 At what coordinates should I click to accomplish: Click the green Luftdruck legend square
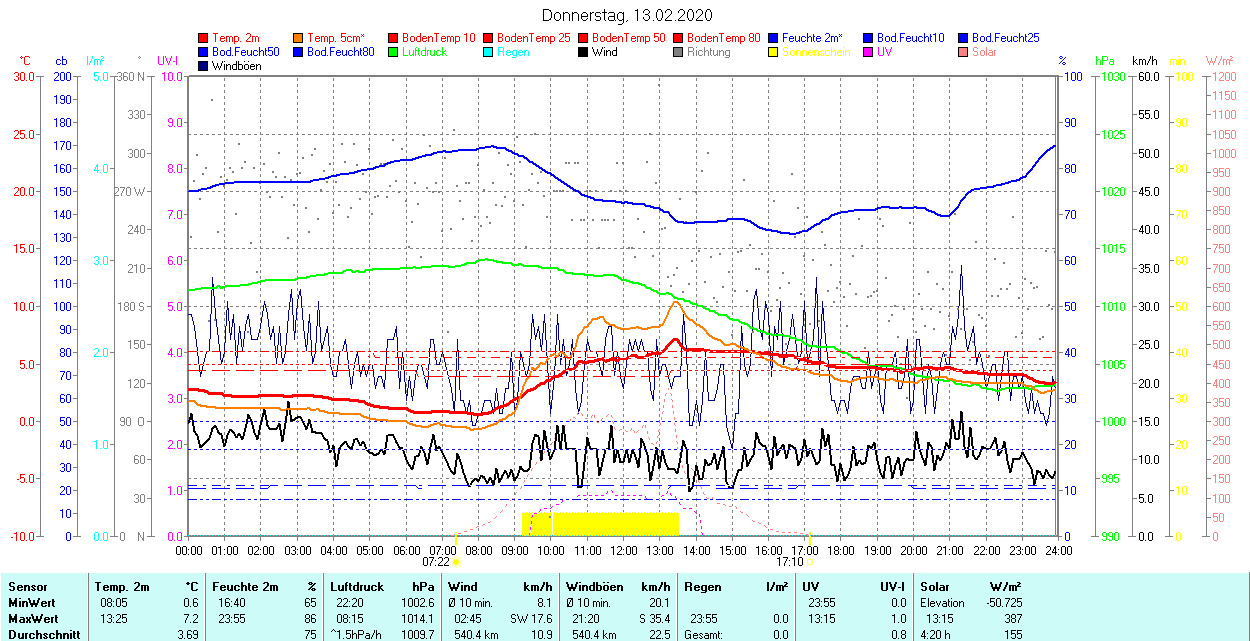394,52
